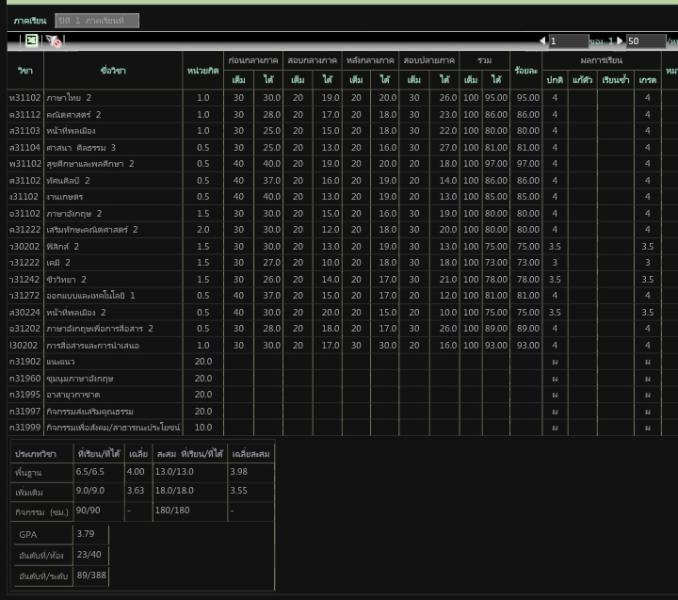Click the สอบกลางภาค group header
This screenshot has width=678, height=600.
pos(312,61)
